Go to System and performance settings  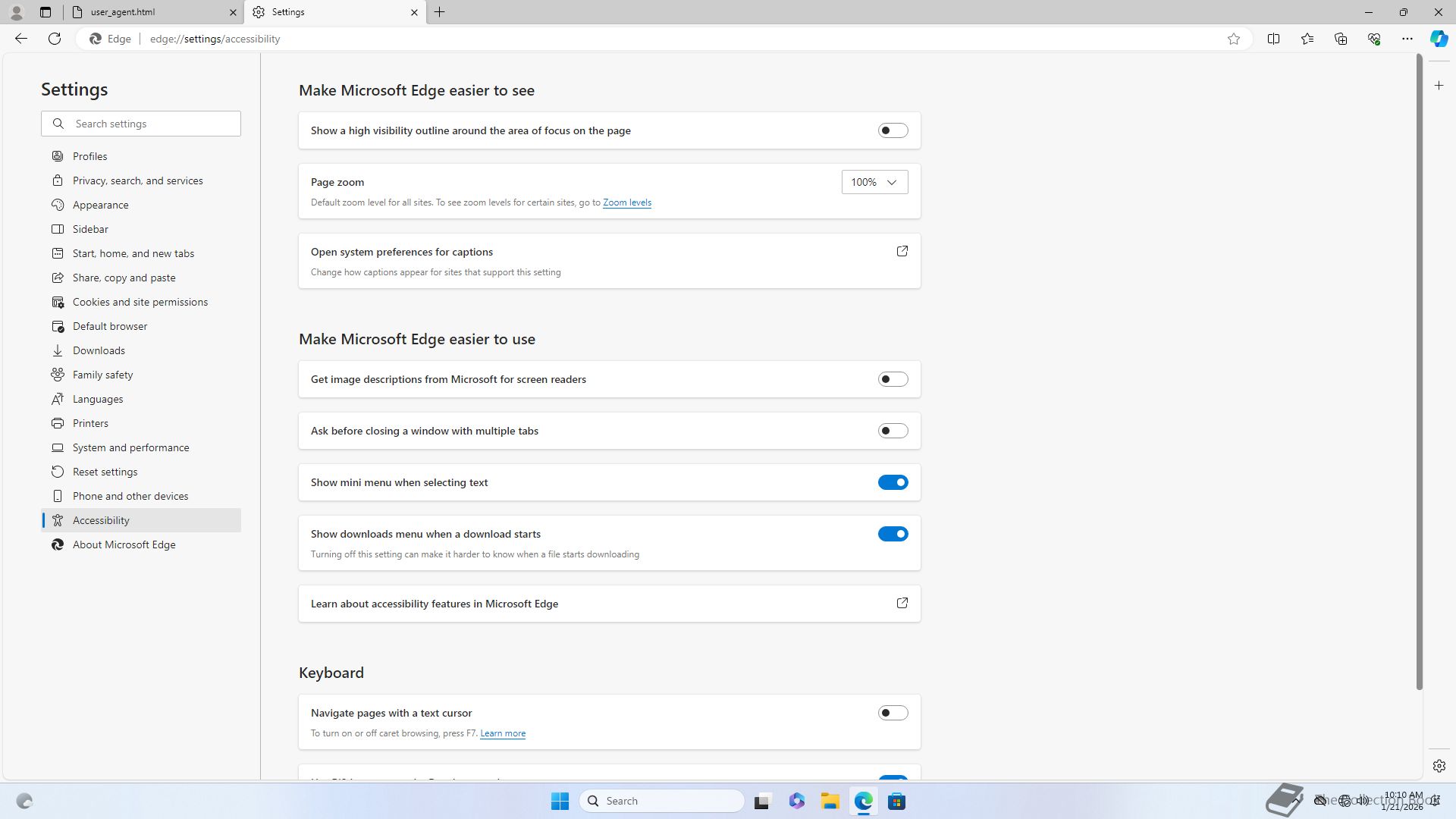(x=130, y=447)
